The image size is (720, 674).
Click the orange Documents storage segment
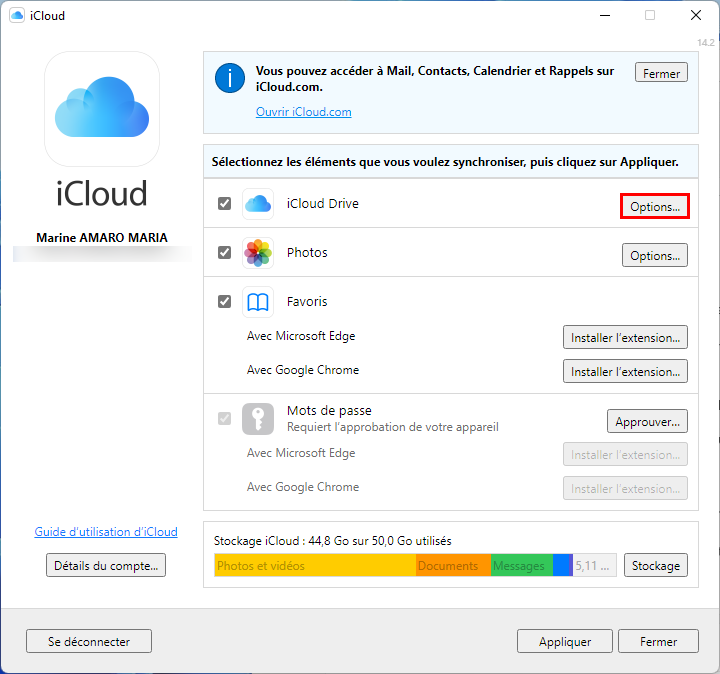pos(453,565)
